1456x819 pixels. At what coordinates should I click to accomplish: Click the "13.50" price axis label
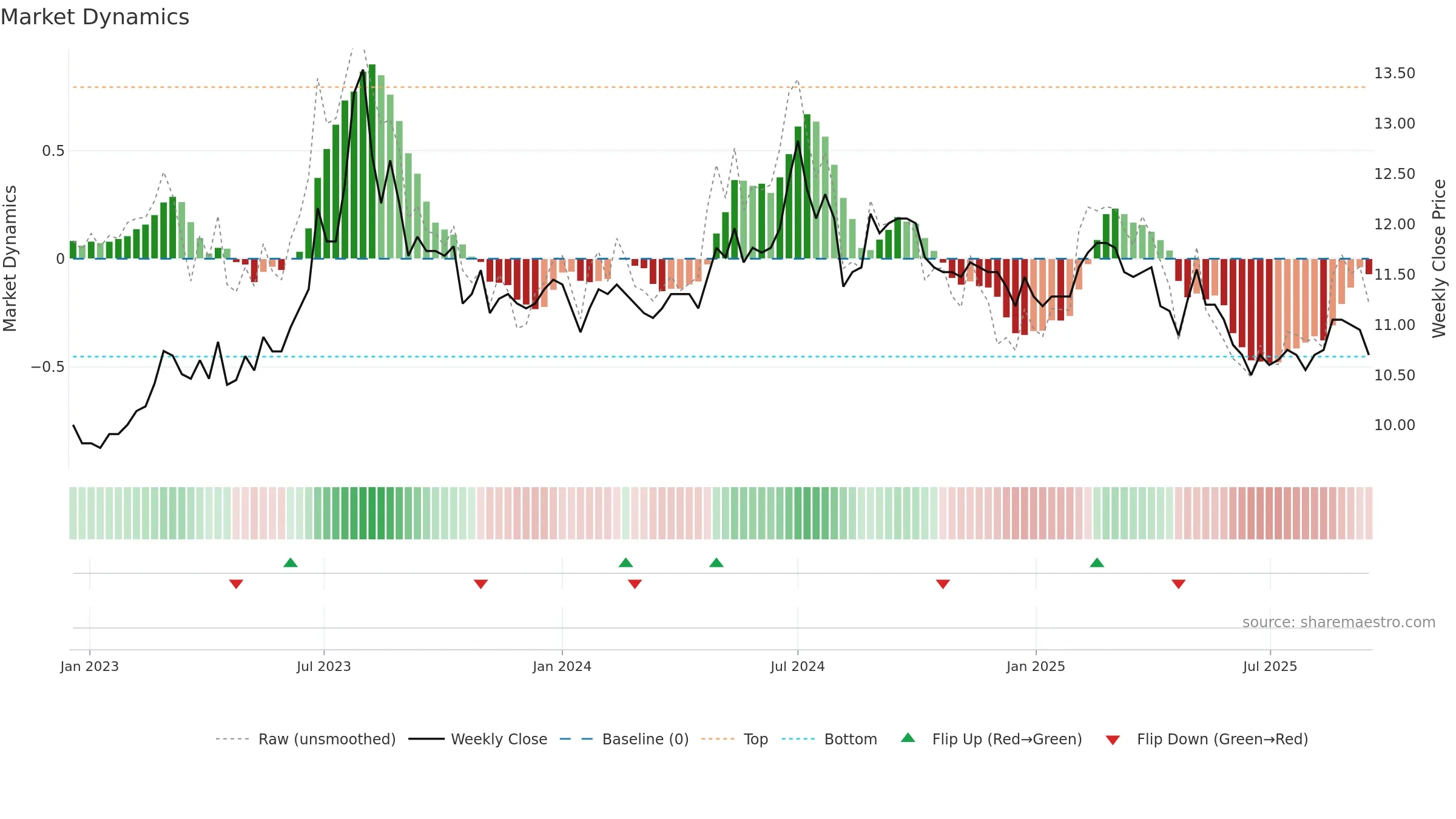[x=1395, y=73]
